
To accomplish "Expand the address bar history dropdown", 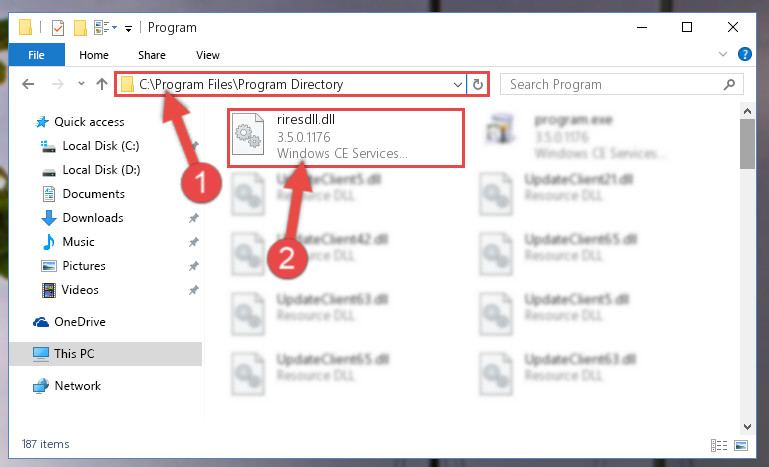I will (x=458, y=85).
